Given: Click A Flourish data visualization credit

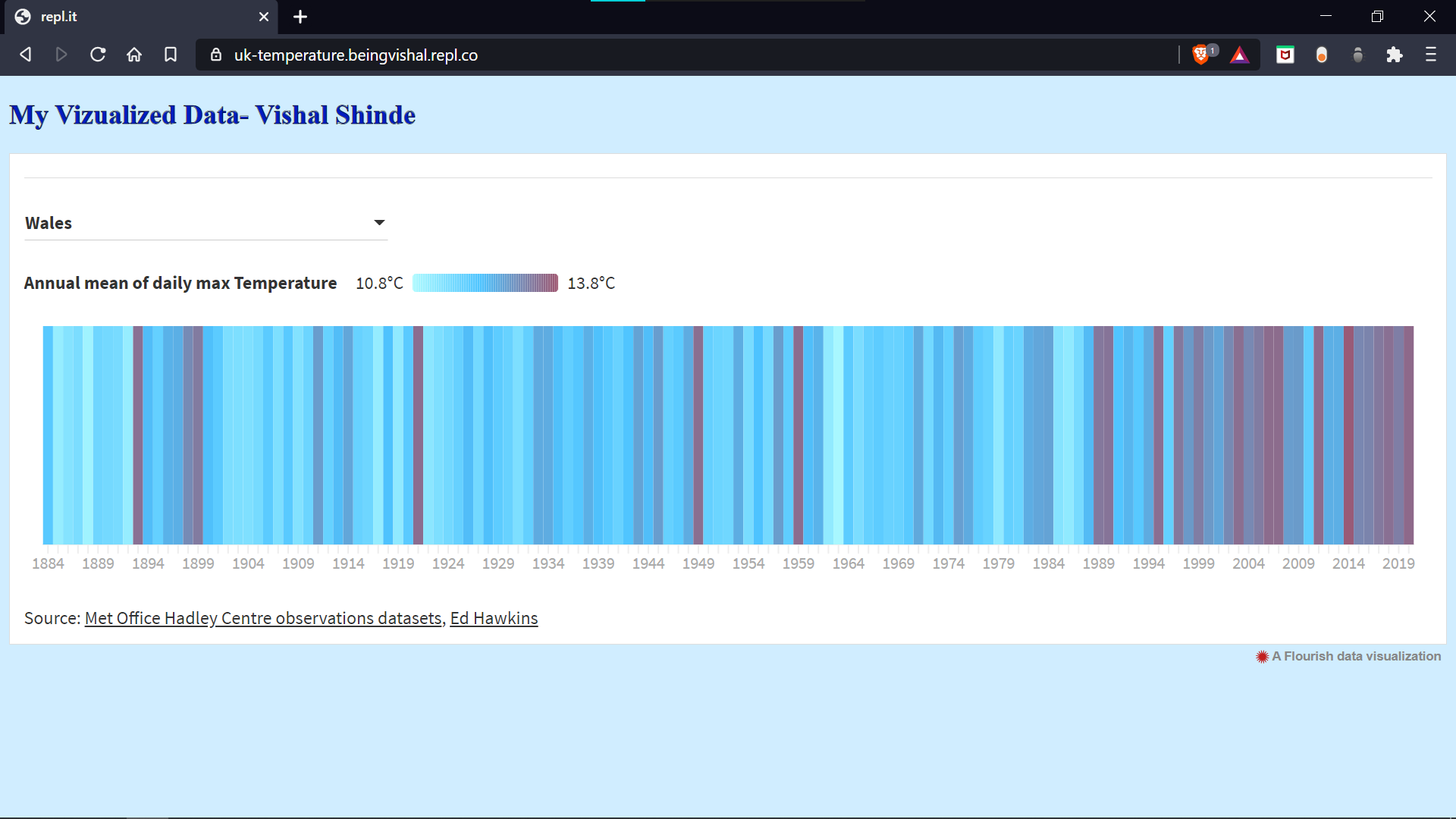Looking at the screenshot, I should [x=1348, y=656].
